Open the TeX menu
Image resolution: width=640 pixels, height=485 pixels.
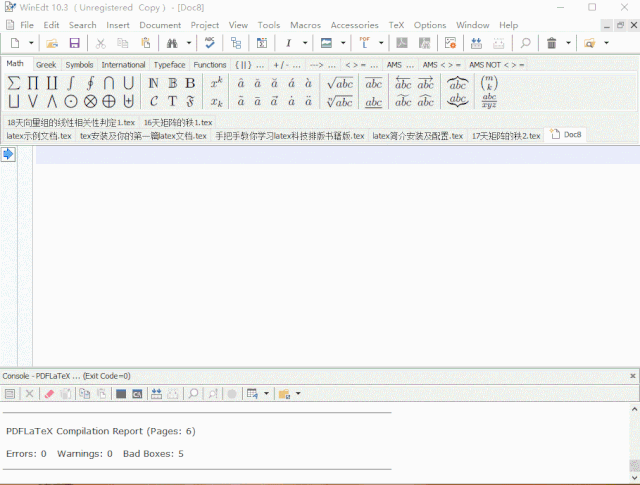[396, 24]
